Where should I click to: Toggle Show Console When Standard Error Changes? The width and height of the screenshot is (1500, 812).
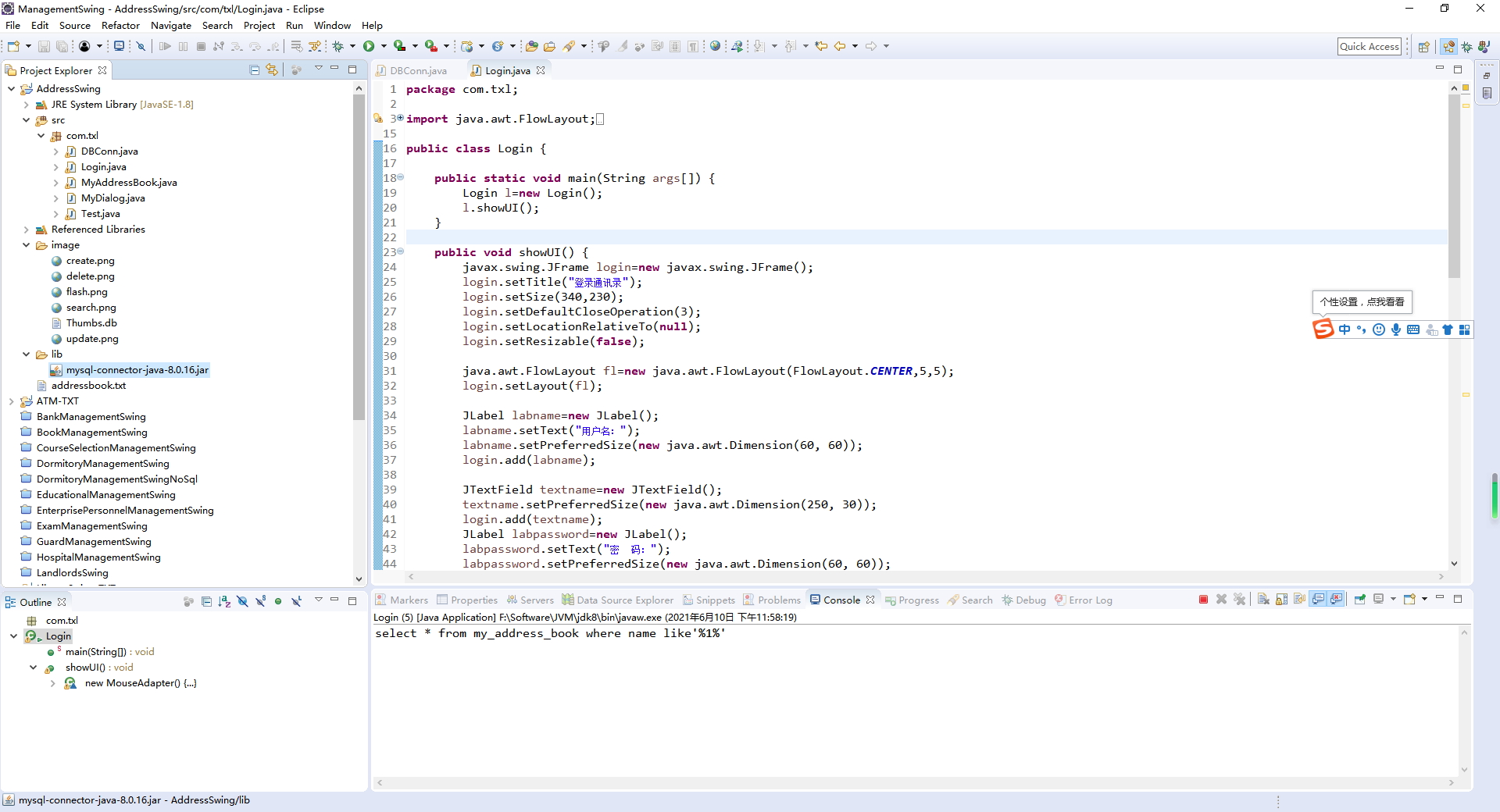(x=1337, y=599)
